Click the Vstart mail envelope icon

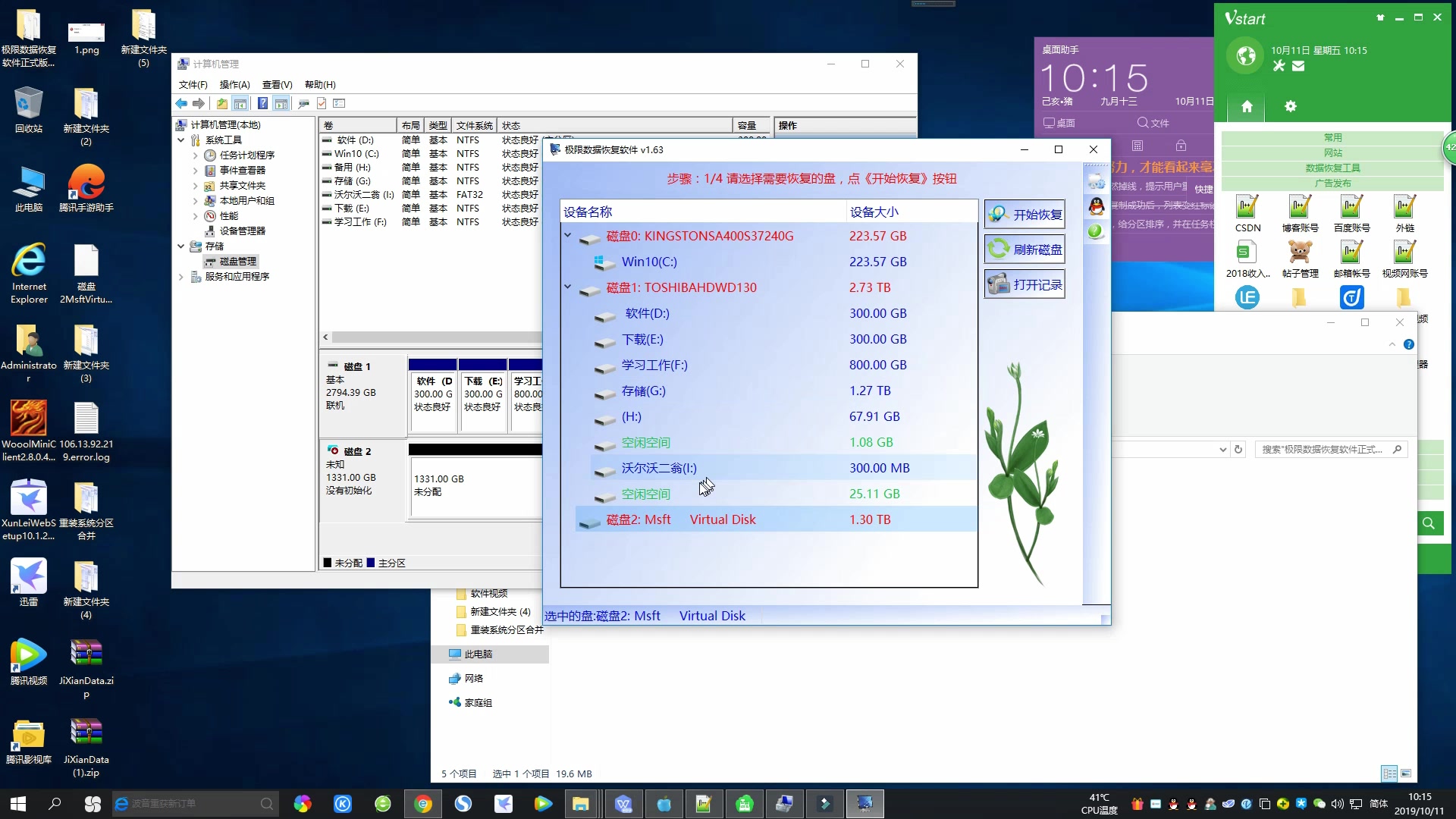click(x=1298, y=66)
